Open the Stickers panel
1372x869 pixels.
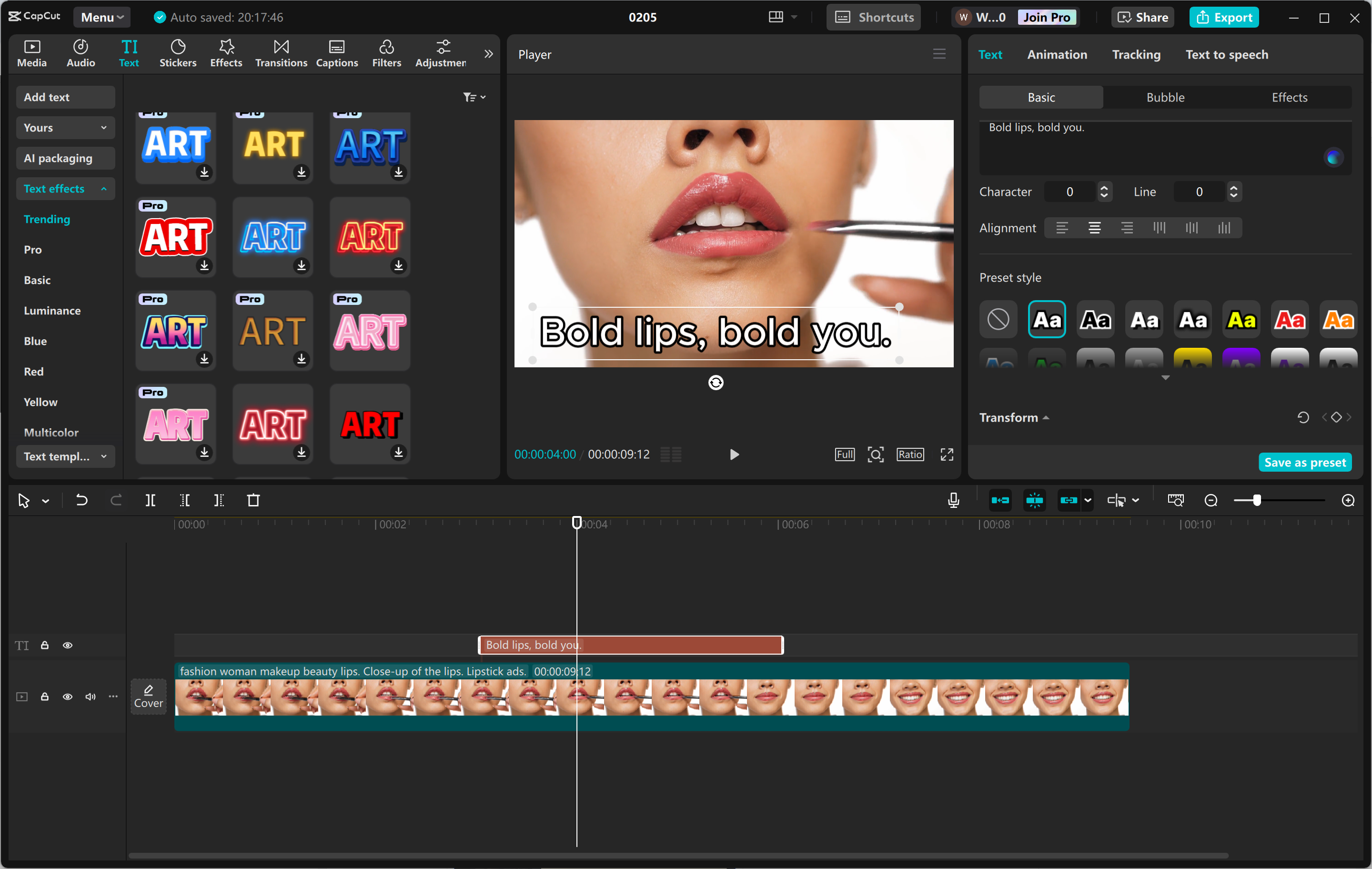point(178,53)
